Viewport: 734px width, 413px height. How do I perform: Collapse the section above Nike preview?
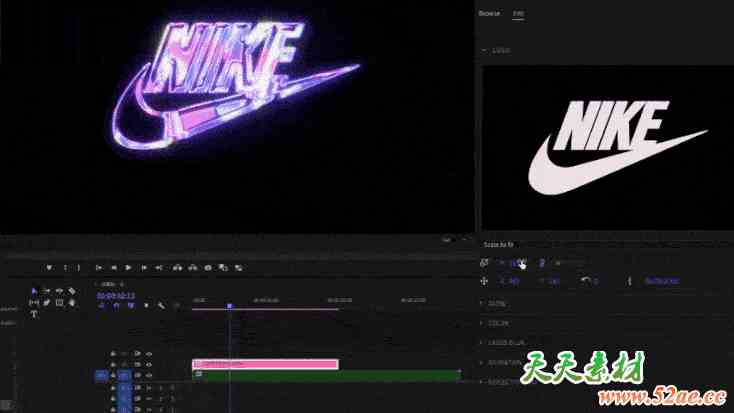(484, 50)
